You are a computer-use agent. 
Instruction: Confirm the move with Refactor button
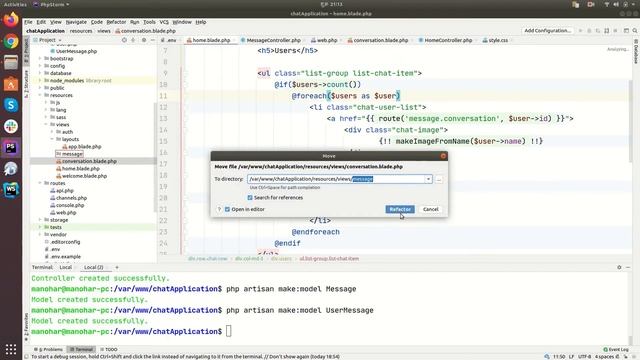tap(400, 209)
